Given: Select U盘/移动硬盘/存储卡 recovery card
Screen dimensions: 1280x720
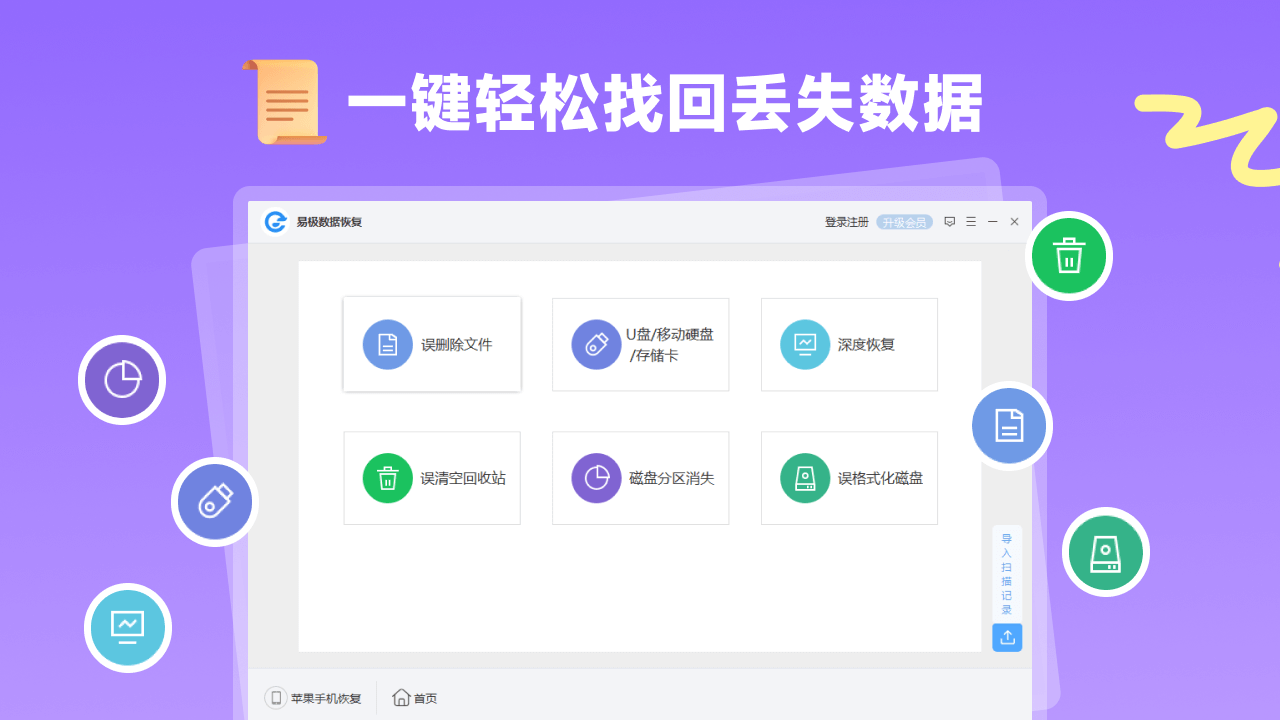Looking at the screenshot, I should click(640, 344).
